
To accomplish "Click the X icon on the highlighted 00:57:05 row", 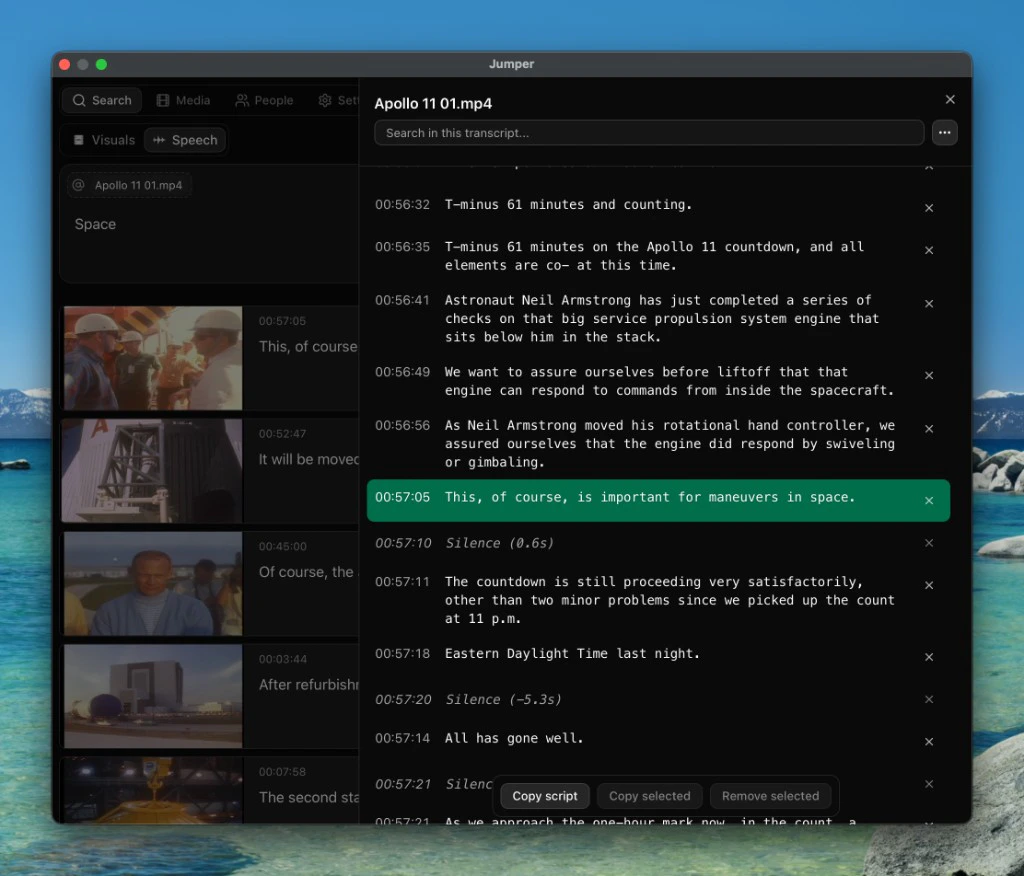I will tap(929, 500).
